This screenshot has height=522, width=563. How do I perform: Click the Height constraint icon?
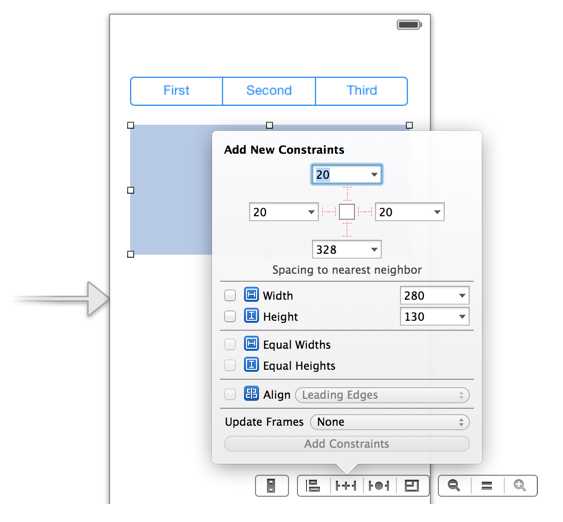click(251, 316)
